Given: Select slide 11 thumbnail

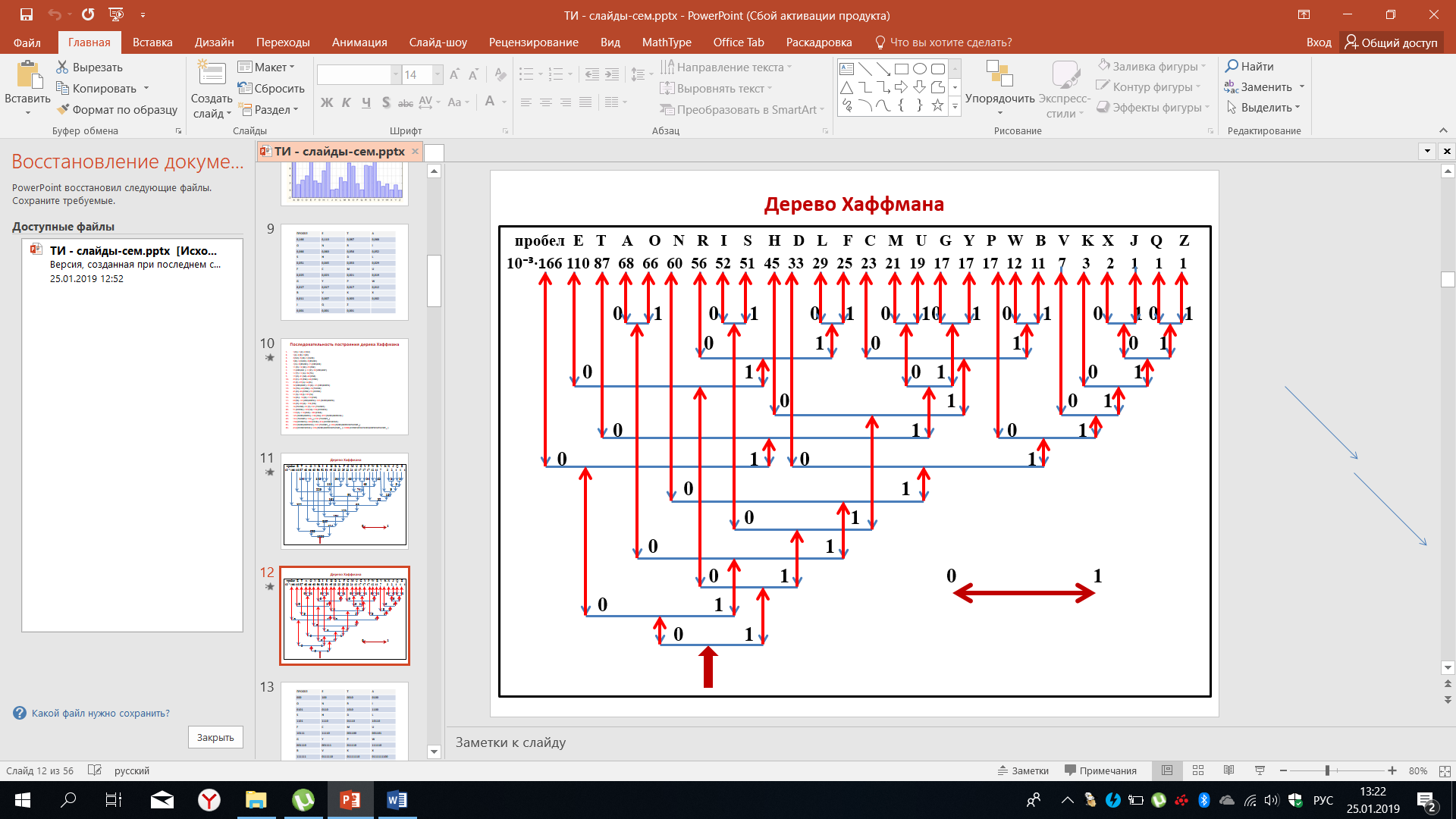Looking at the screenshot, I should point(344,501).
